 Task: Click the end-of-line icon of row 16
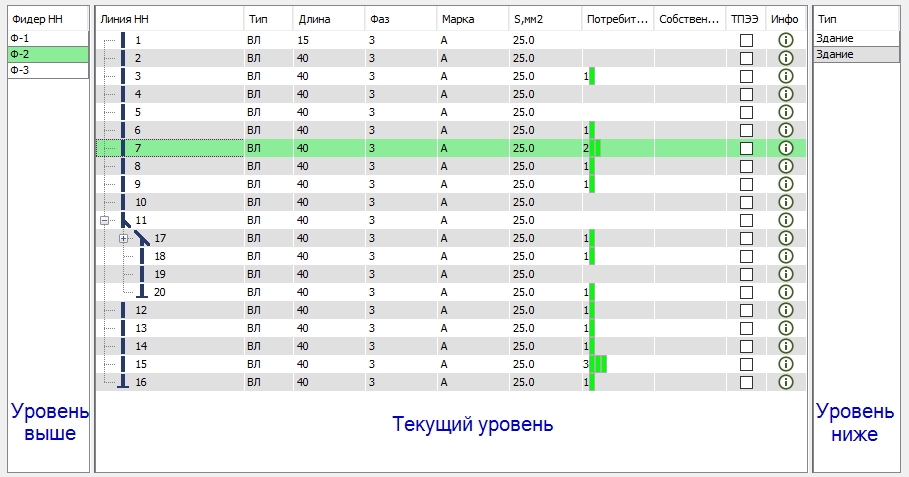click(123, 381)
